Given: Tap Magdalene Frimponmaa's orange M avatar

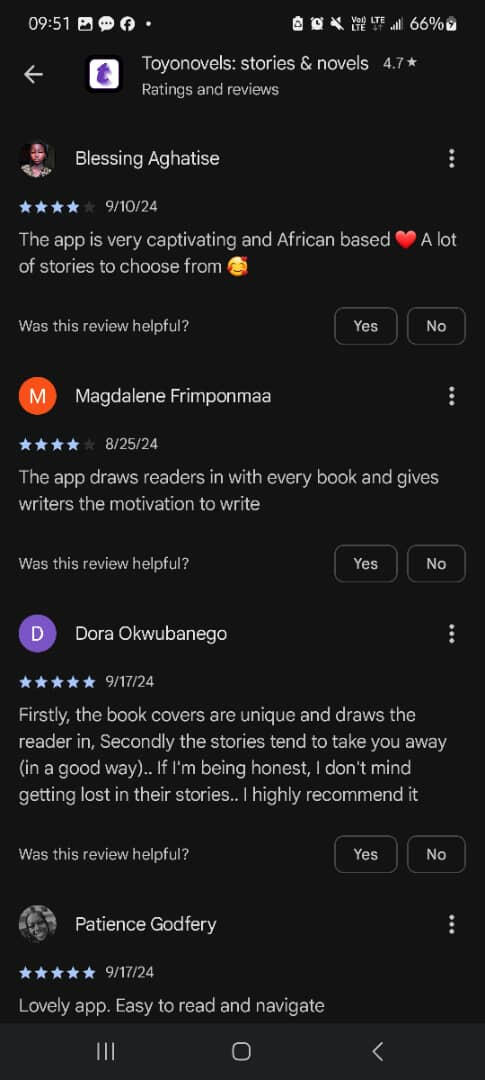Looking at the screenshot, I should (x=37, y=396).
